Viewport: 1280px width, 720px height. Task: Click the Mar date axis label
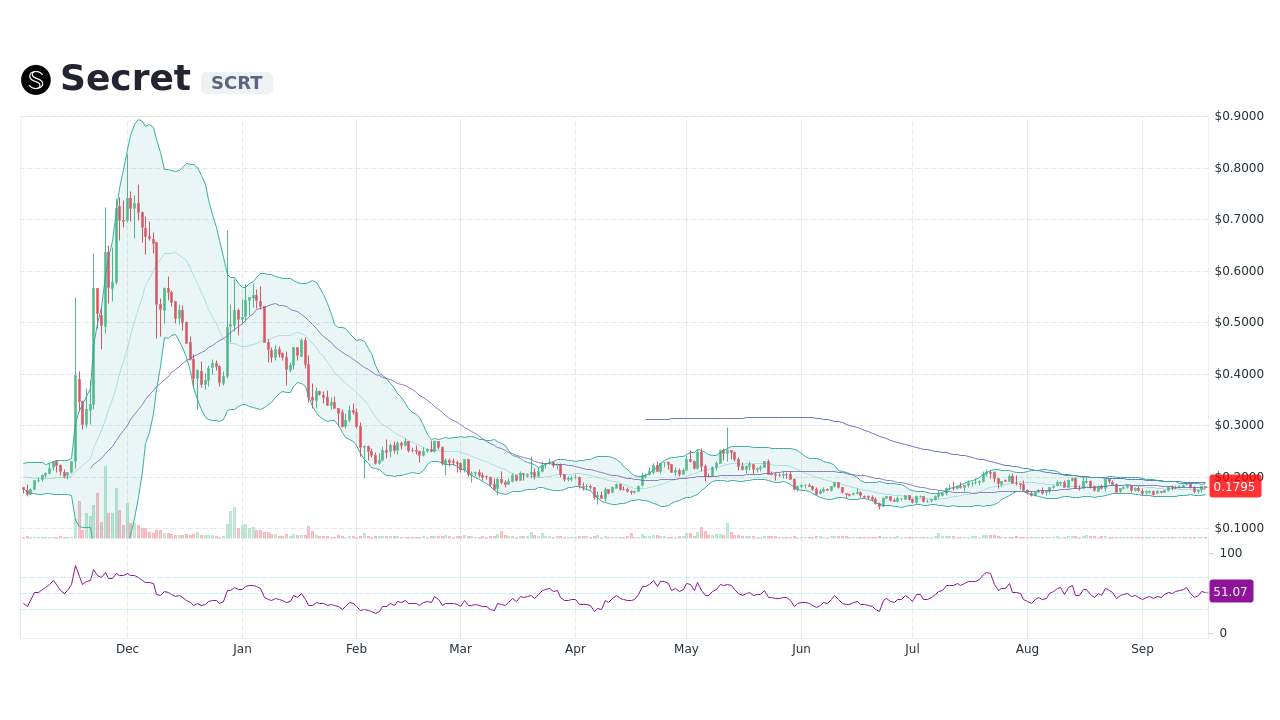[461, 649]
